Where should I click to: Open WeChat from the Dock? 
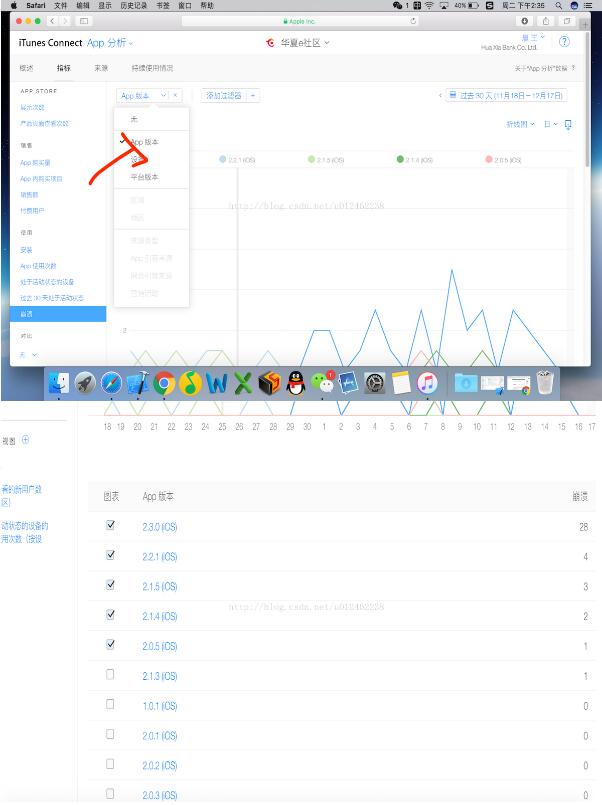322,383
